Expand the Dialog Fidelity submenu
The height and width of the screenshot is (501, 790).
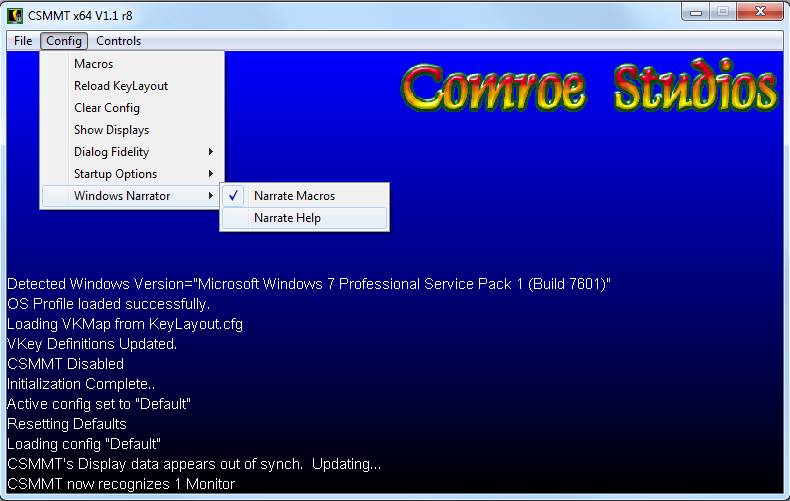point(133,152)
